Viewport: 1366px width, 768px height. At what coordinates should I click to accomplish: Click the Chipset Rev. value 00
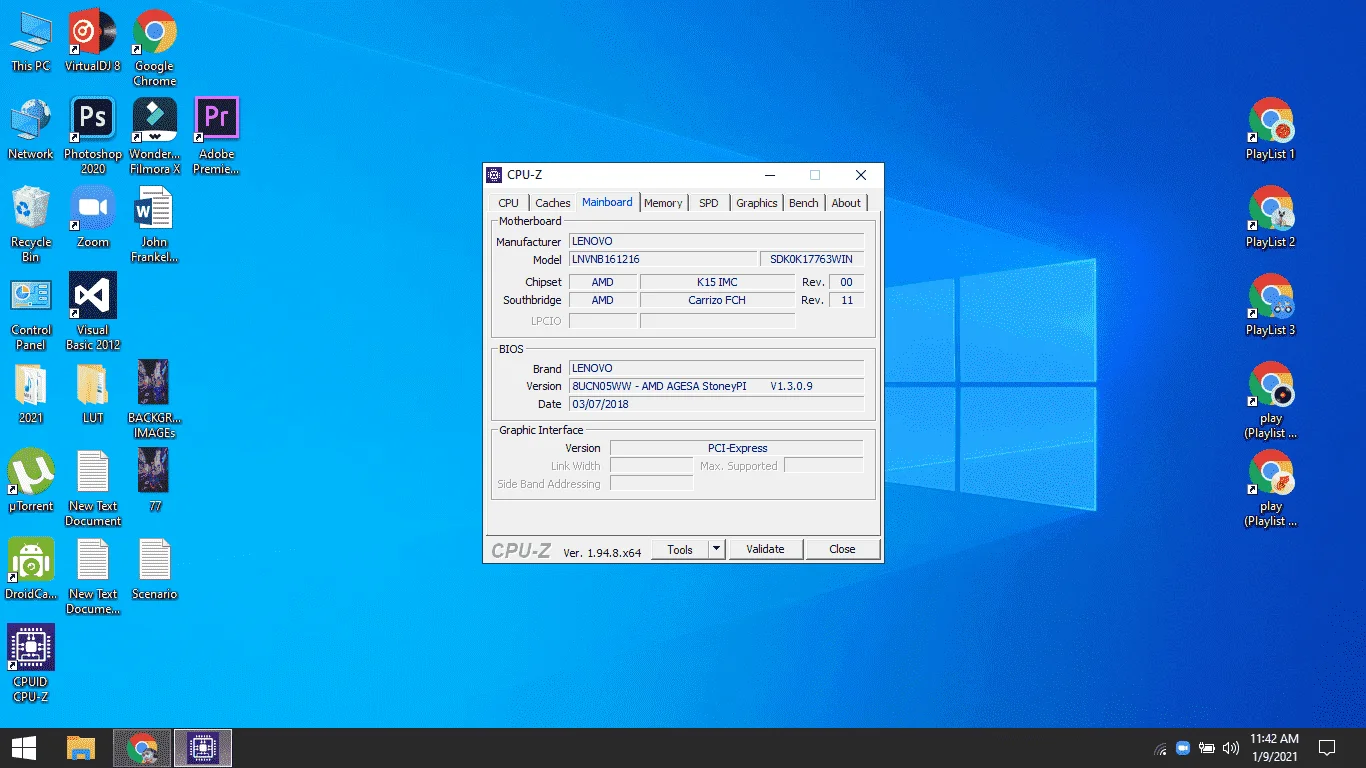point(847,282)
